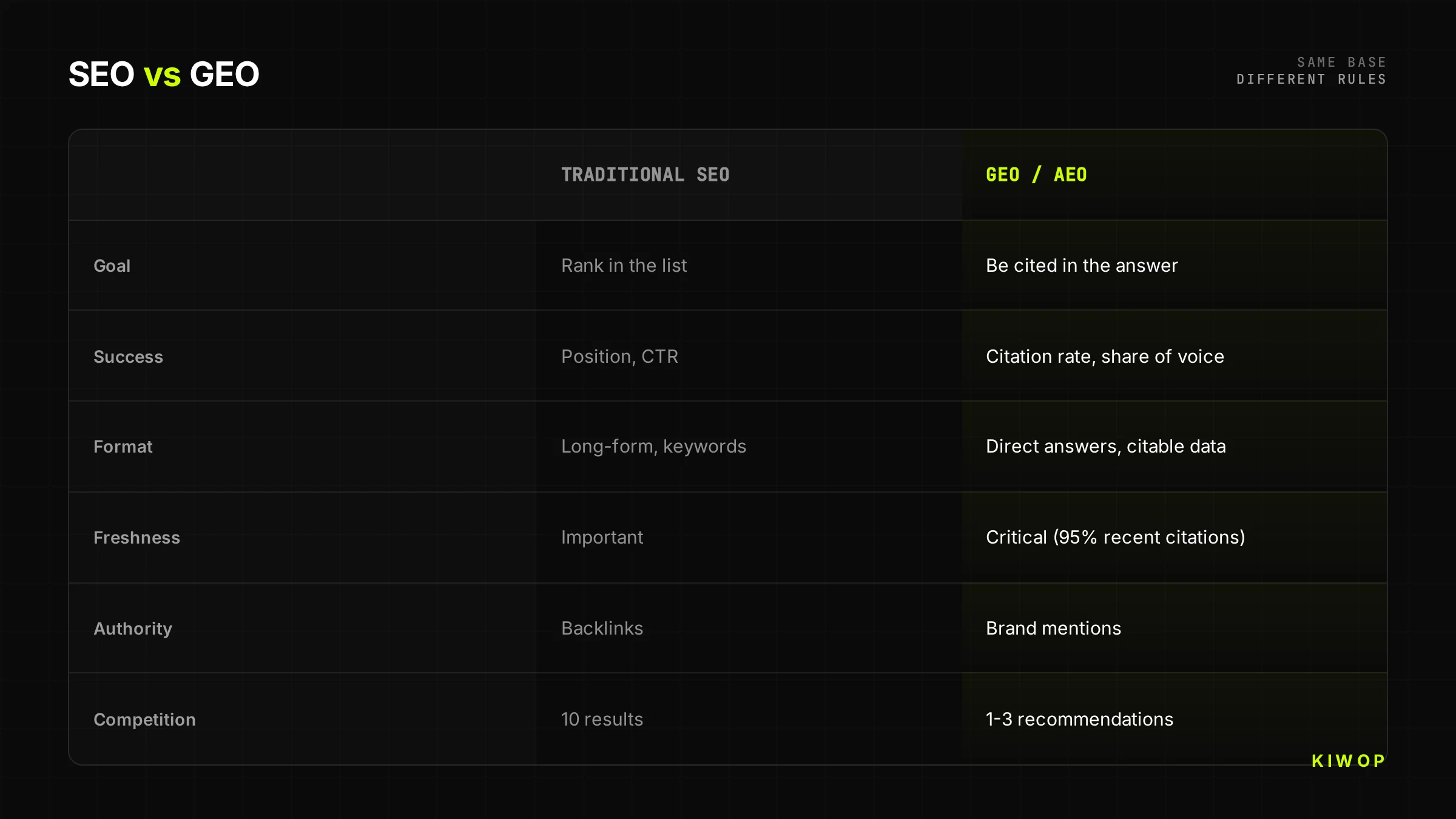Click 'Citation rate, share of voice' text

pyautogui.click(x=1105, y=356)
